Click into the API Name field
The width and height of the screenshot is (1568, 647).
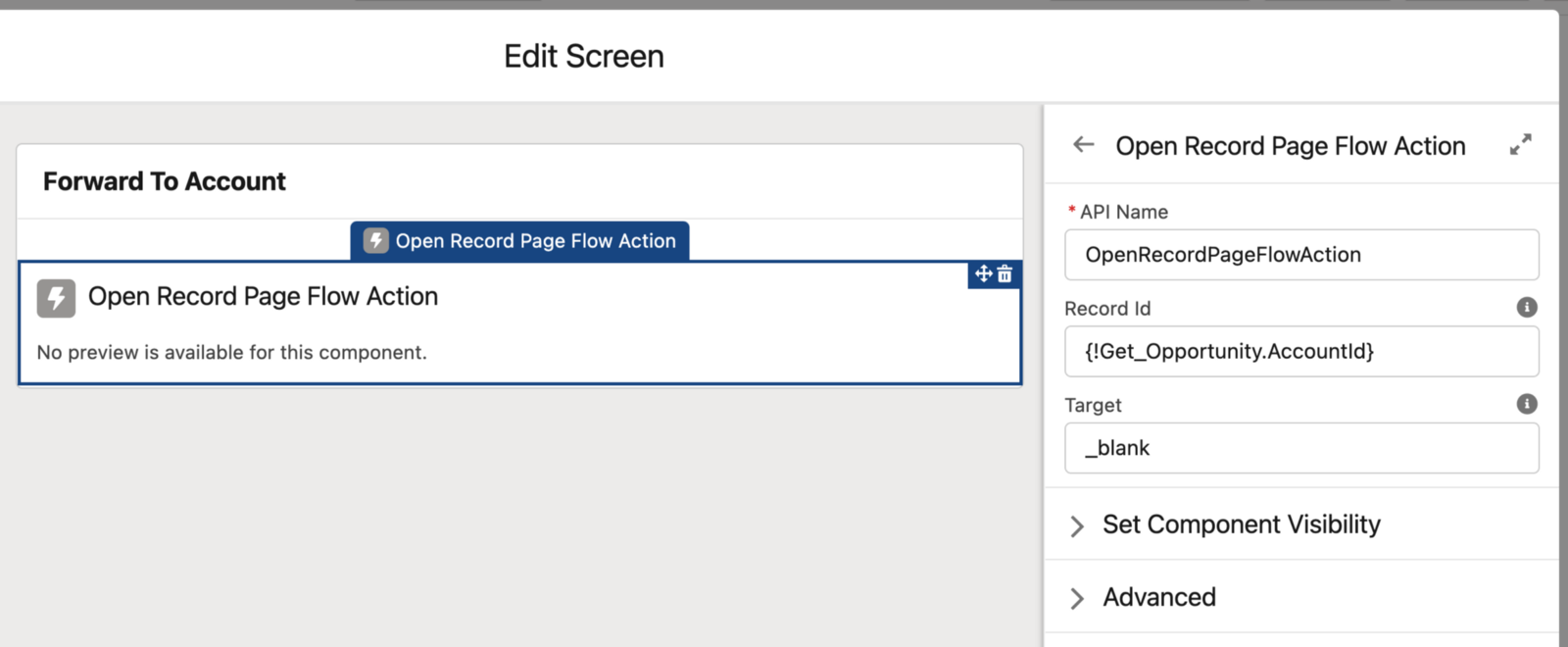click(1301, 255)
